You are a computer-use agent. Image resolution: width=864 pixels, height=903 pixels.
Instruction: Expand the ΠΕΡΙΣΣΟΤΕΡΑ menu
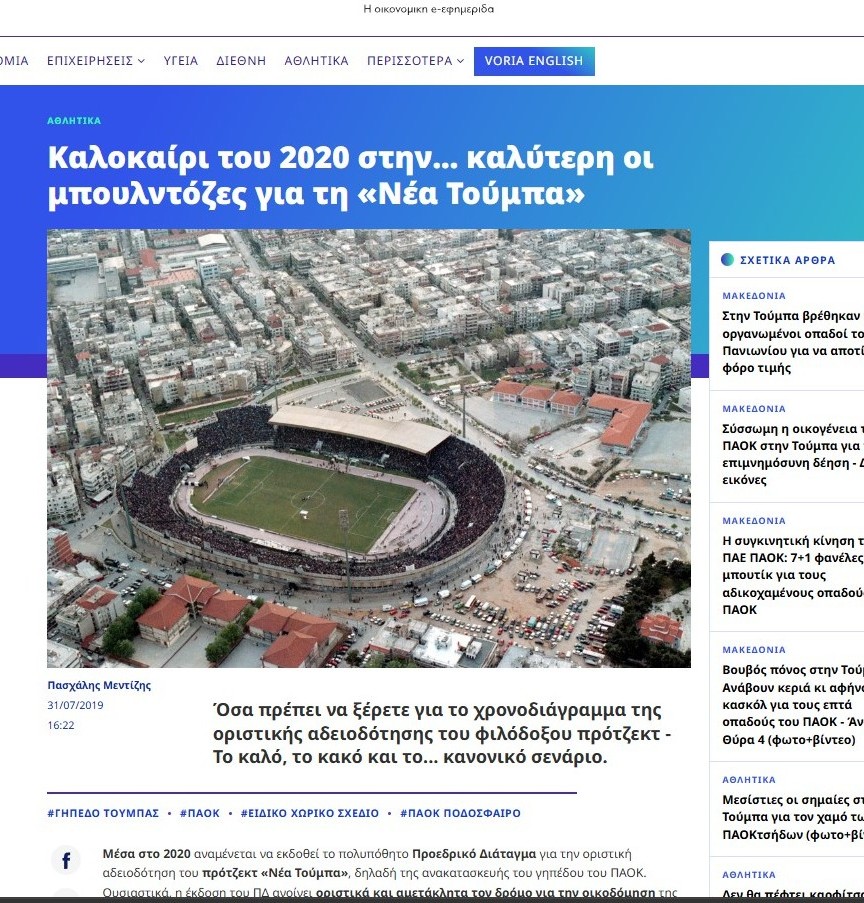pos(415,60)
